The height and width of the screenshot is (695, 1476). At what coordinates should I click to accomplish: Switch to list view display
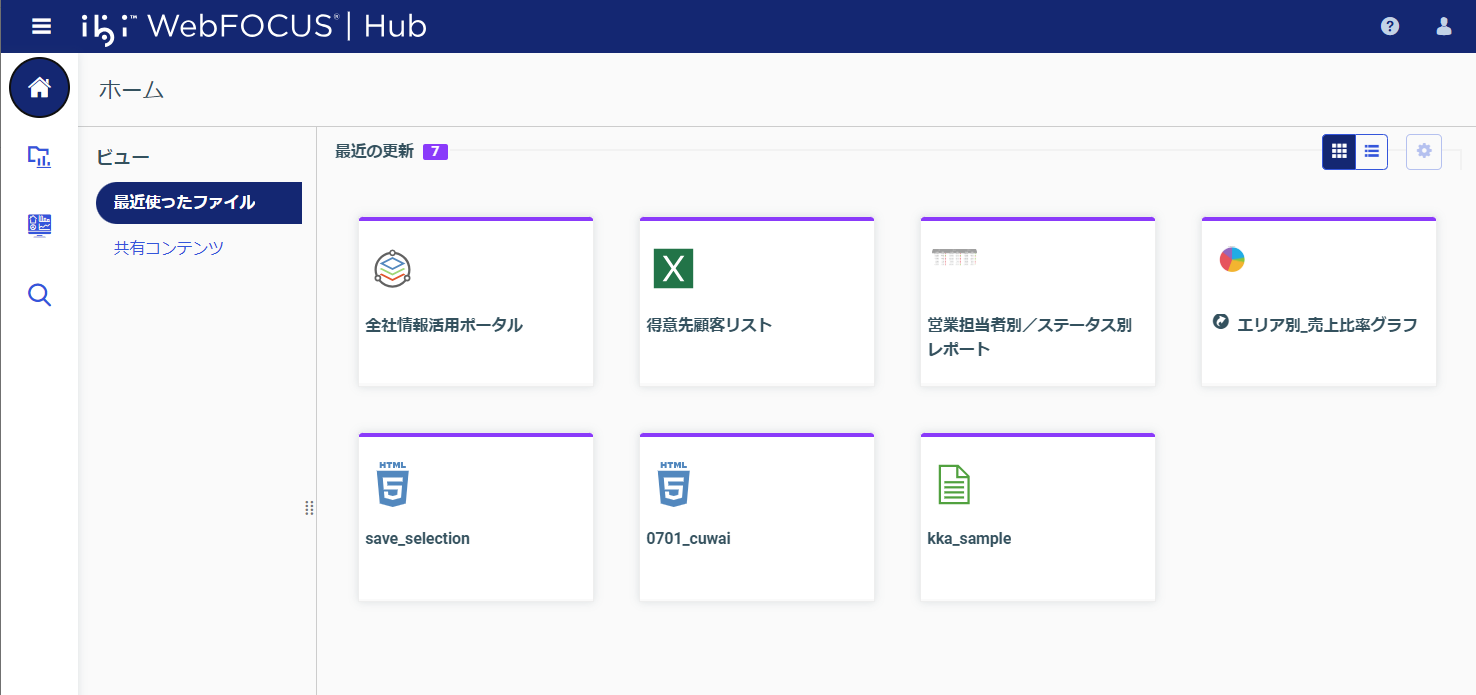point(1371,151)
